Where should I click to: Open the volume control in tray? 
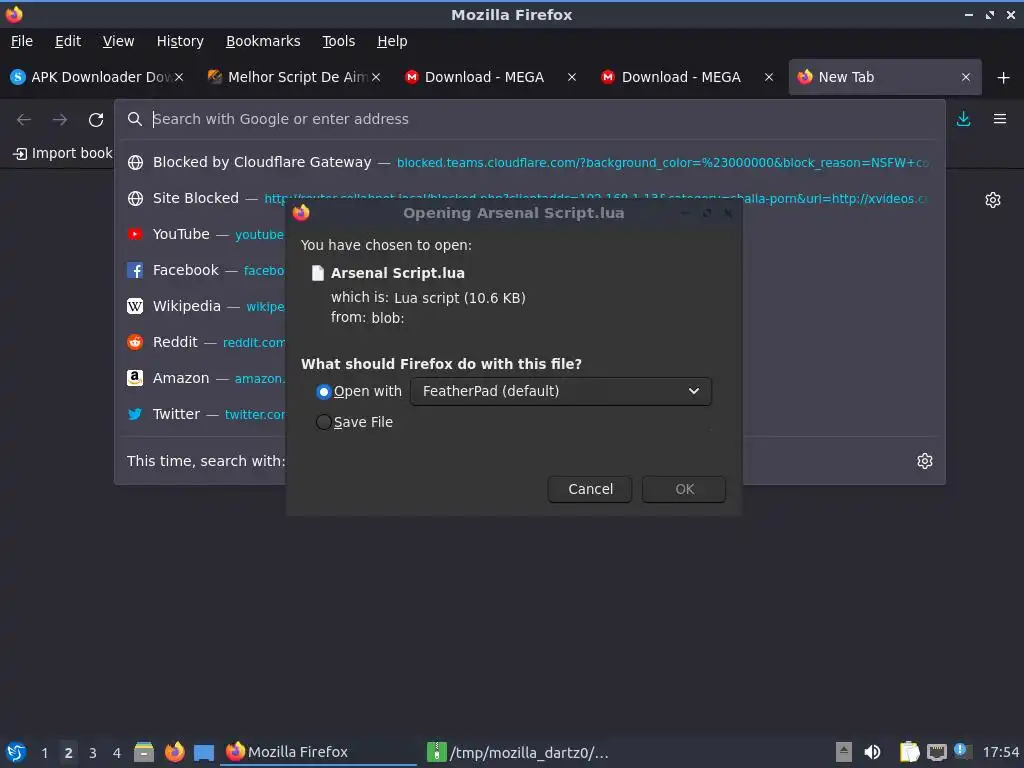[x=872, y=752]
